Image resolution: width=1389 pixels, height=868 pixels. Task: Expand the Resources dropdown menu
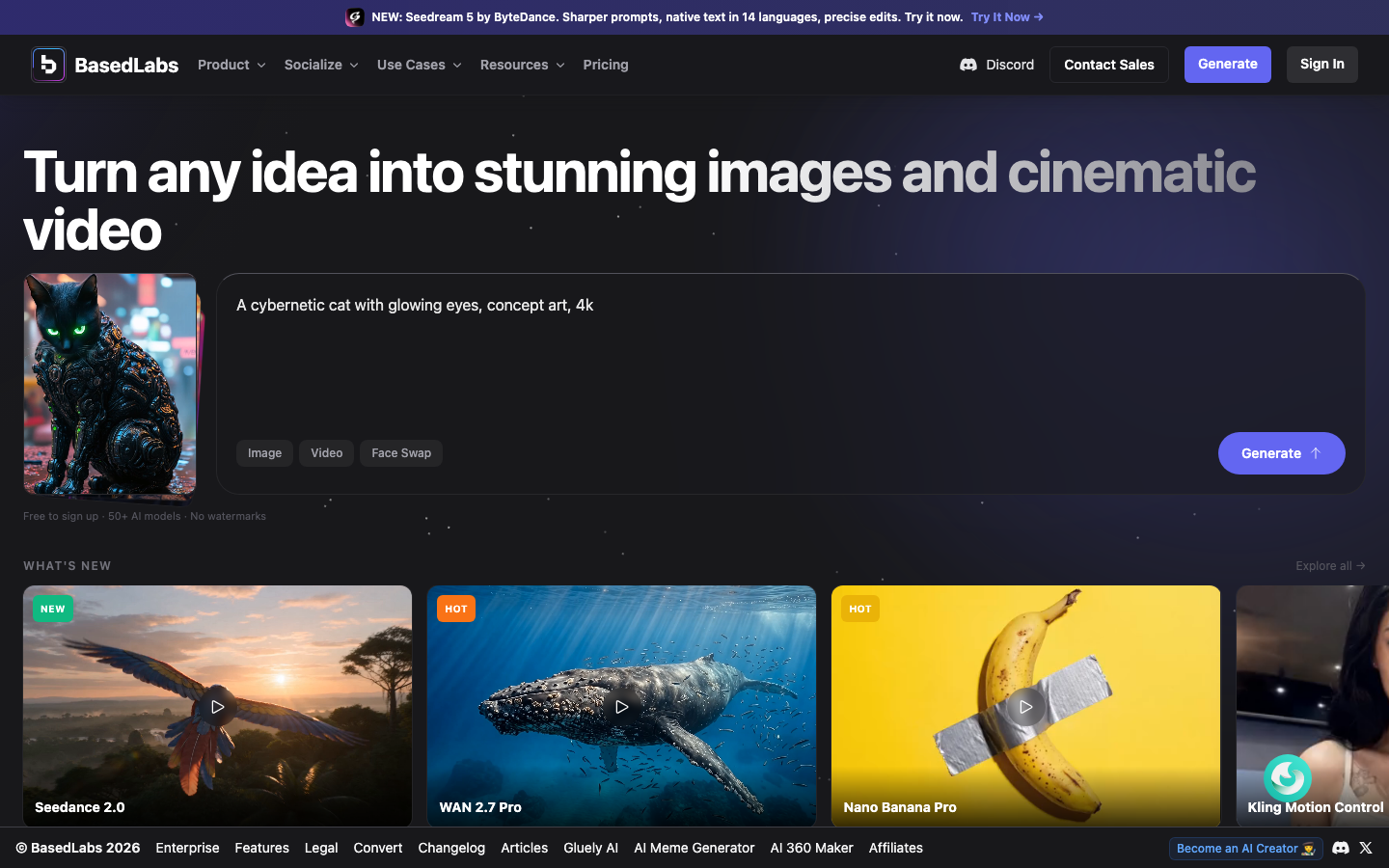(x=522, y=65)
